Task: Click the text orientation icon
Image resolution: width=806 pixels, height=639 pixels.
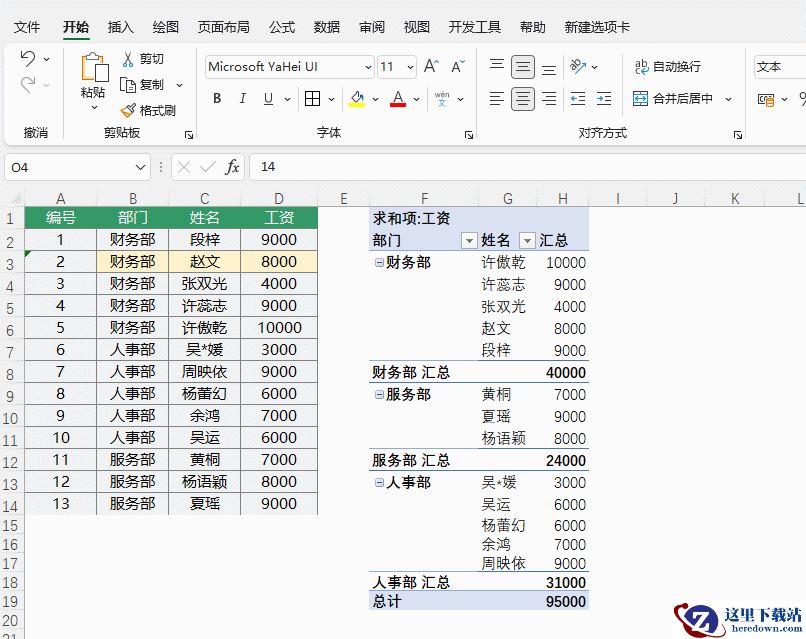Action: pyautogui.click(x=578, y=66)
